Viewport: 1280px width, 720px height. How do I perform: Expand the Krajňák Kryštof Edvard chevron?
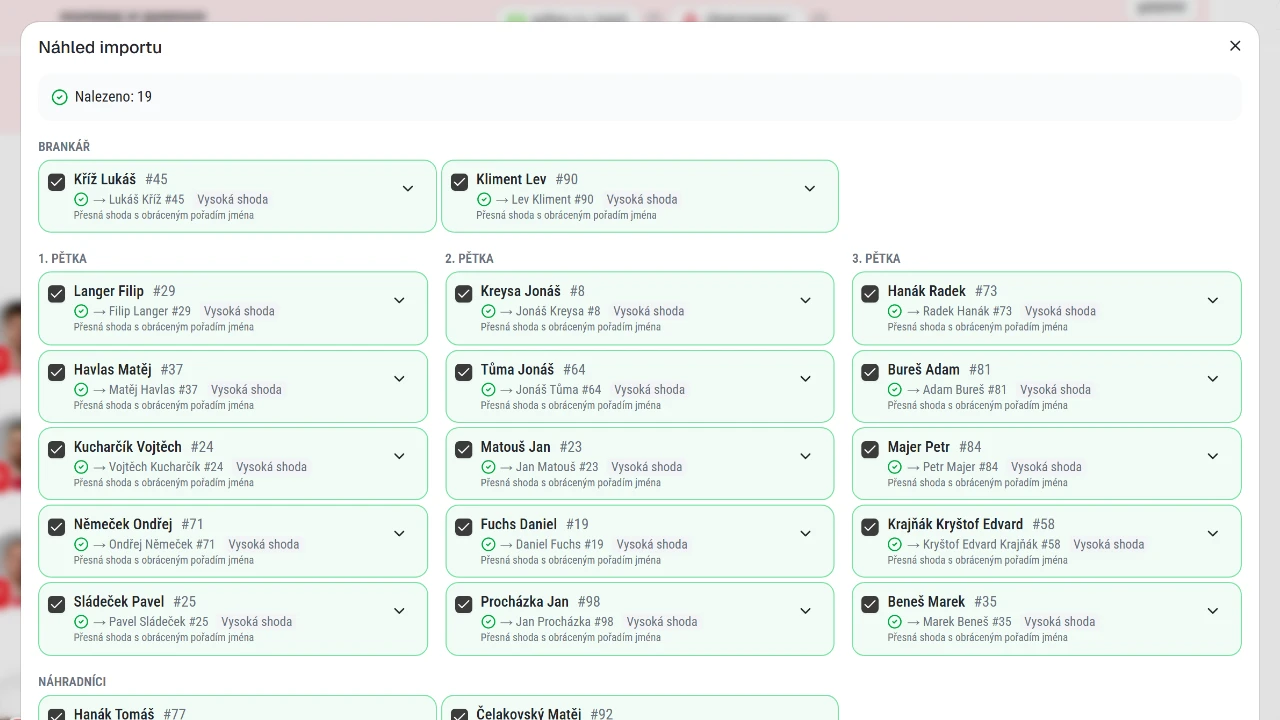click(x=1213, y=533)
